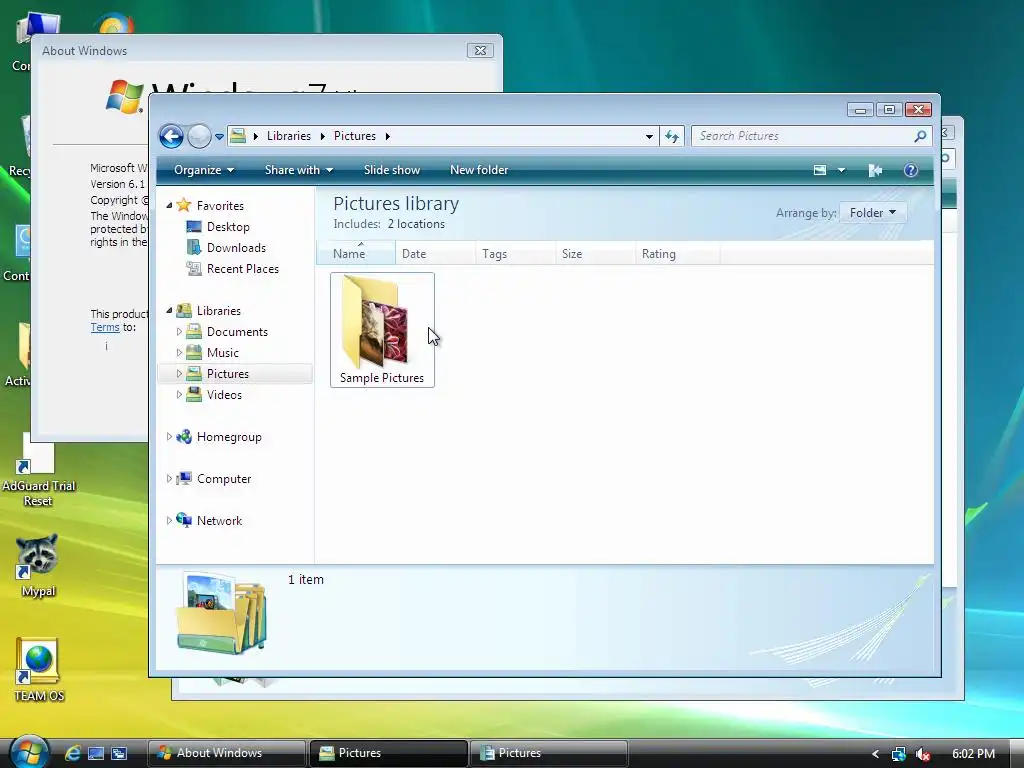Close the About Windows dialog
This screenshot has height=768, width=1024.
pyautogui.click(x=480, y=50)
